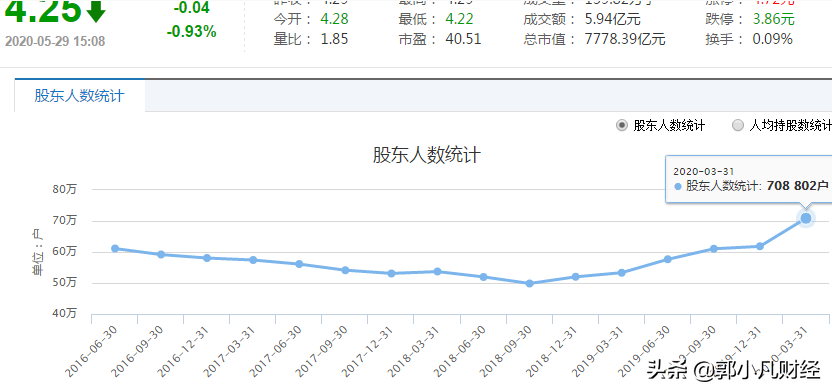The image size is (832, 392).
Task: Click the 今开 4.28 price value
Action: tap(334, 20)
